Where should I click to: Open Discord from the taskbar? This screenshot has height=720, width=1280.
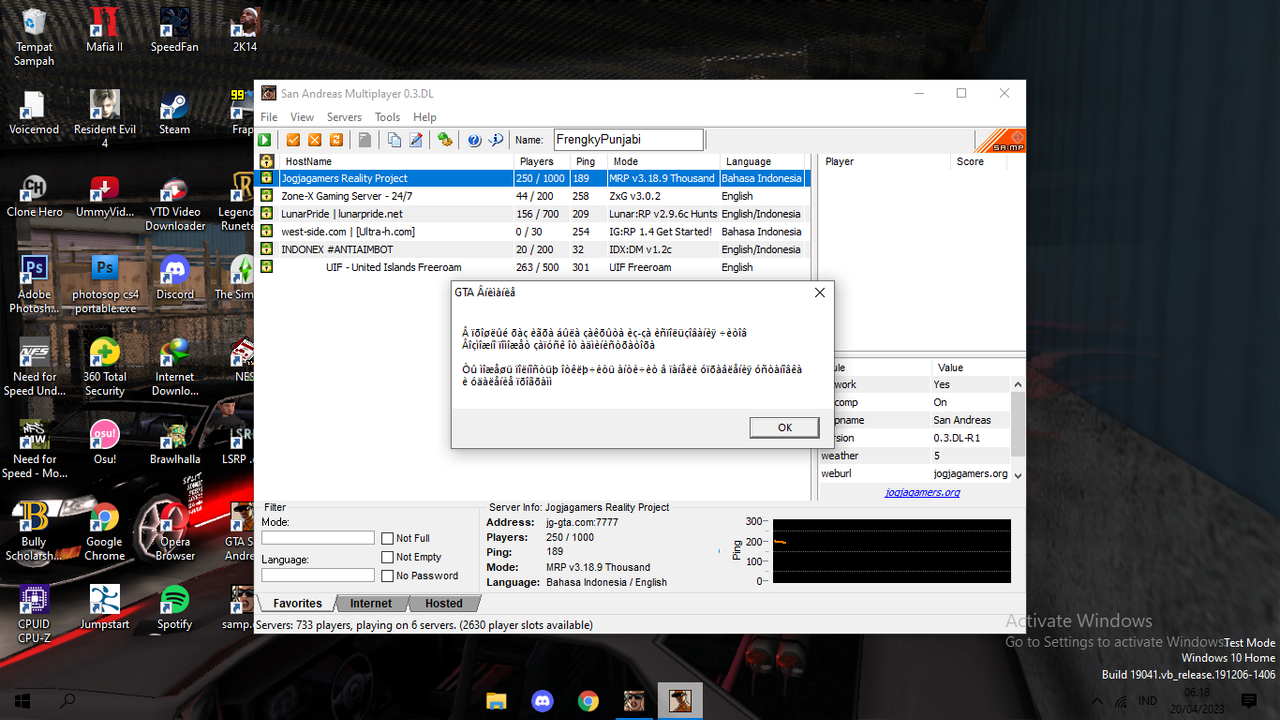pos(542,700)
